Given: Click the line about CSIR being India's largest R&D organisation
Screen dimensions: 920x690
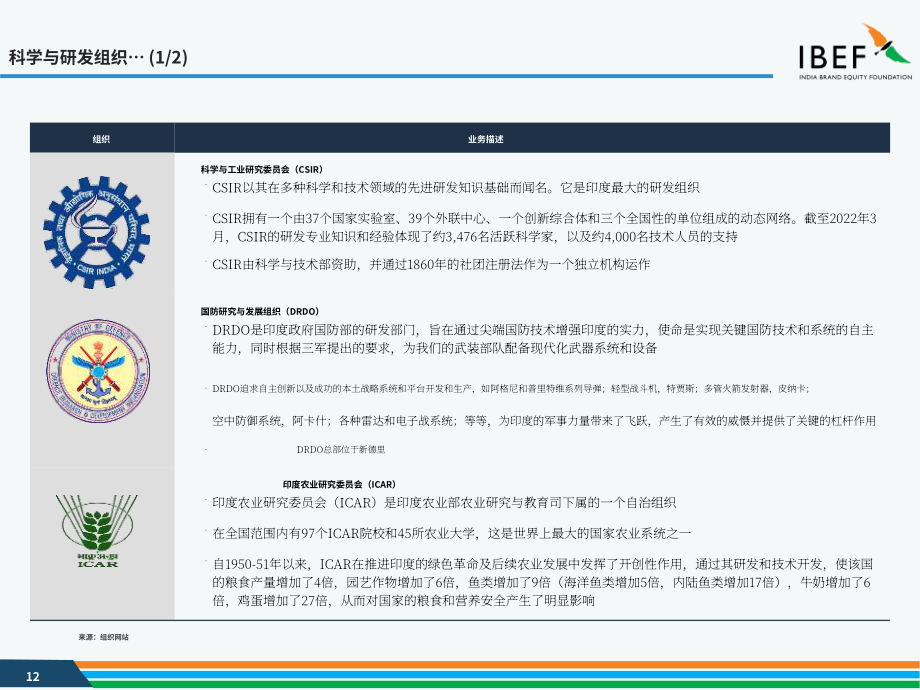Looking at the screenshot, I should 455,188.
